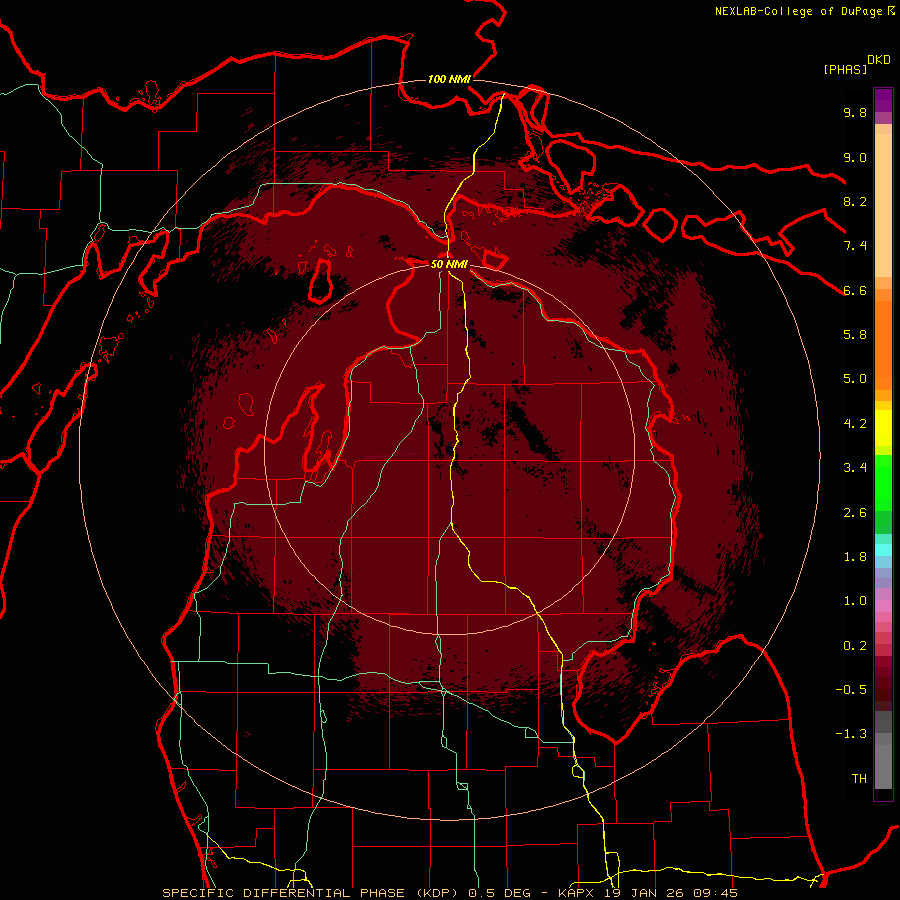Viewport: 900px width, 900px height.
Task: Click the 8.2 legend value
Action: click(x=855, y=201)
